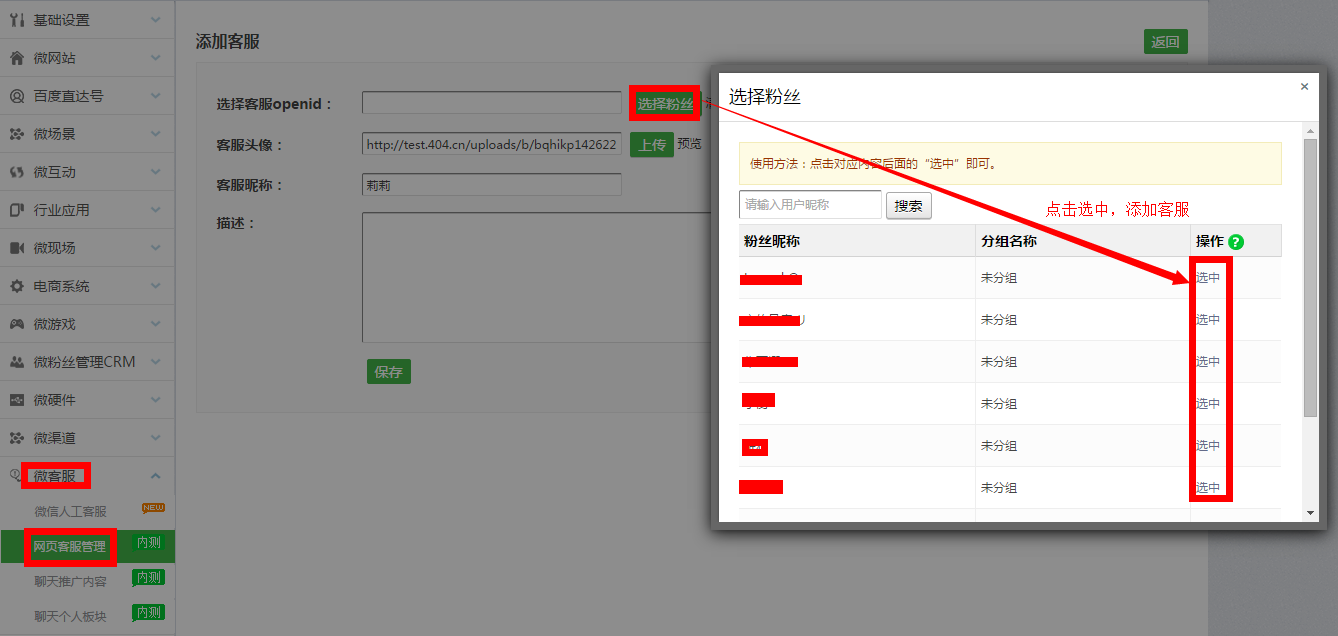1338x636 pixels.
Task: Expand the 微现场 menu chevron
Action: pos(155,247)
